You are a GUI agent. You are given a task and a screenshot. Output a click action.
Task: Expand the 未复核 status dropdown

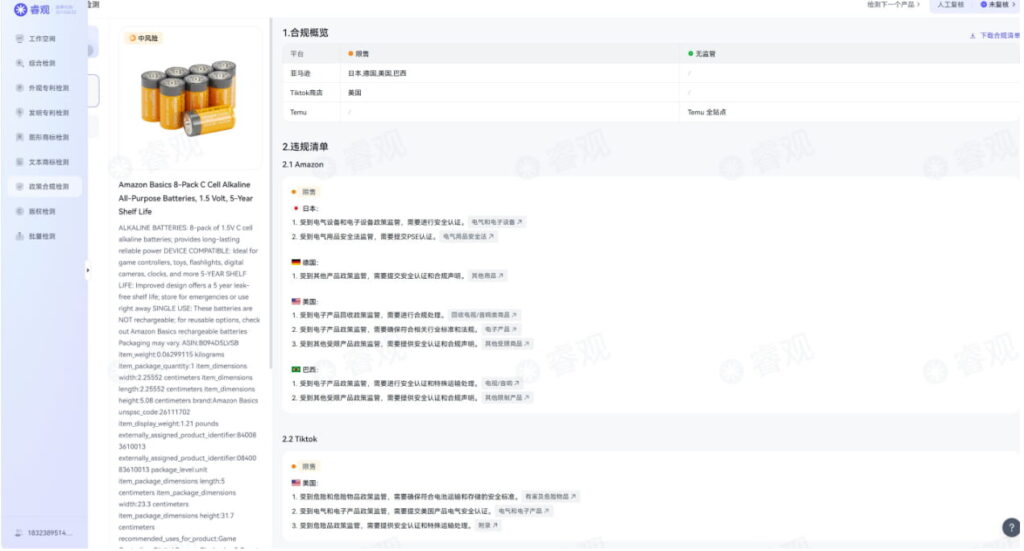tap(998, 5)
